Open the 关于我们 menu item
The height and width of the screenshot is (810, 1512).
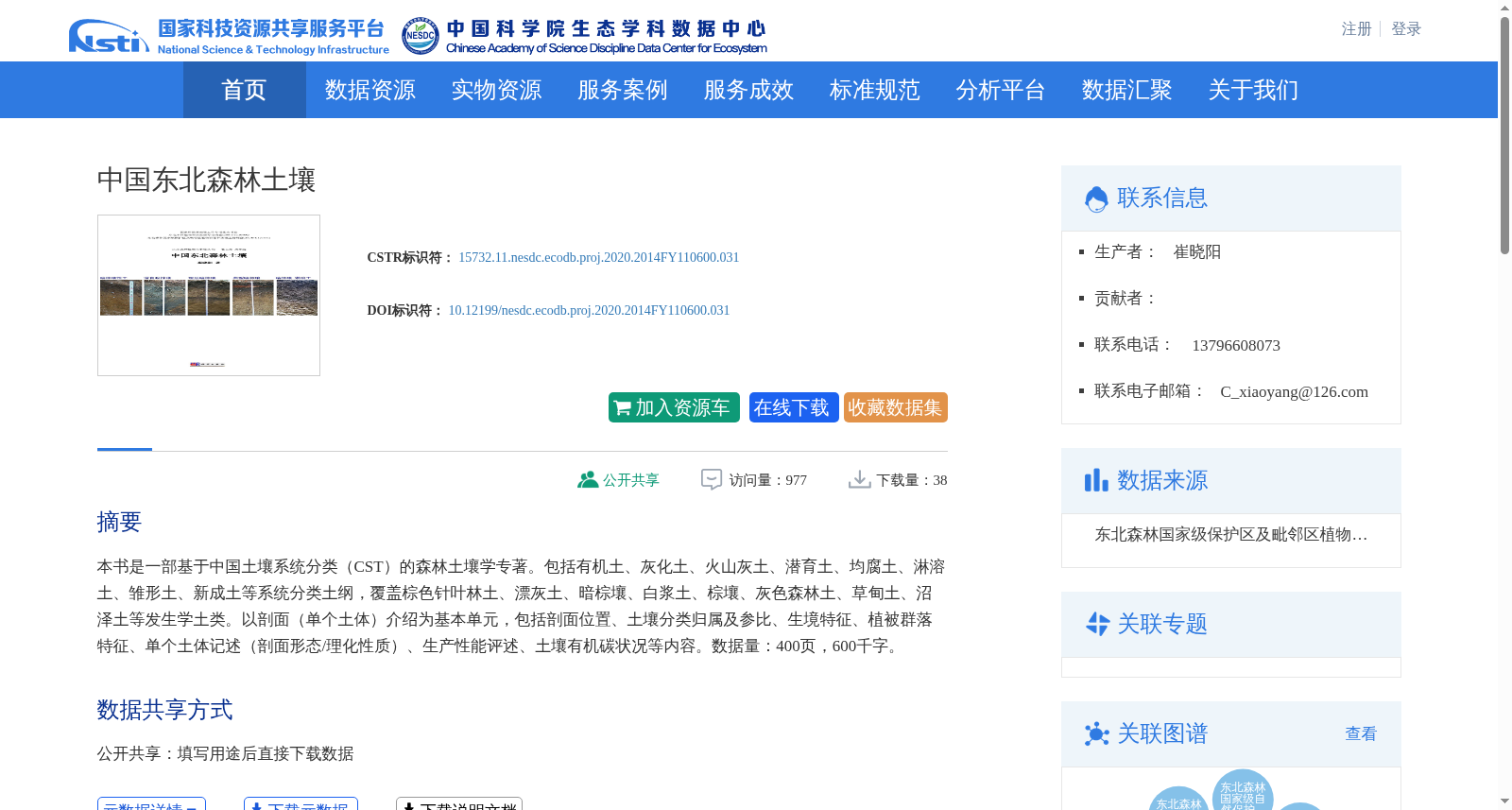[x=1253, y=90]
